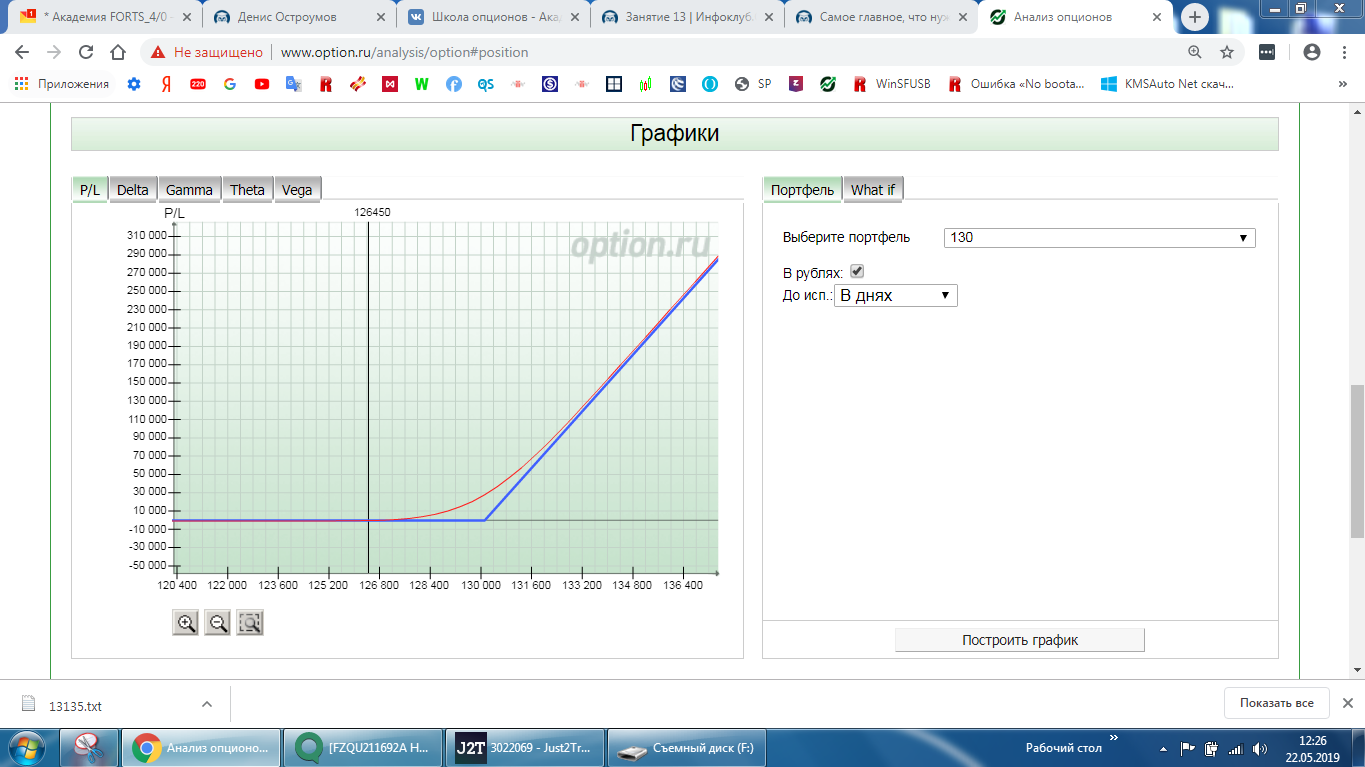
Task: Show hidden system tray icons
Action: click(1162, 748)
